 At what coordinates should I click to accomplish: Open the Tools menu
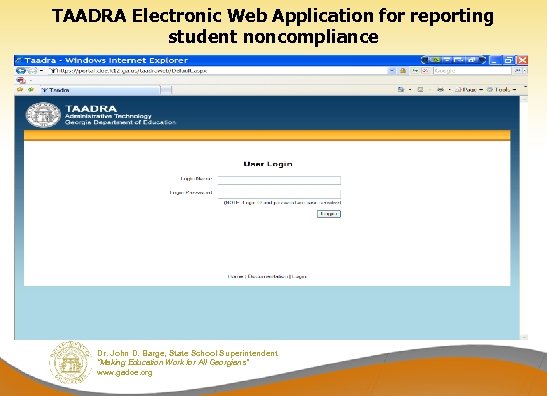click(502, 90)
